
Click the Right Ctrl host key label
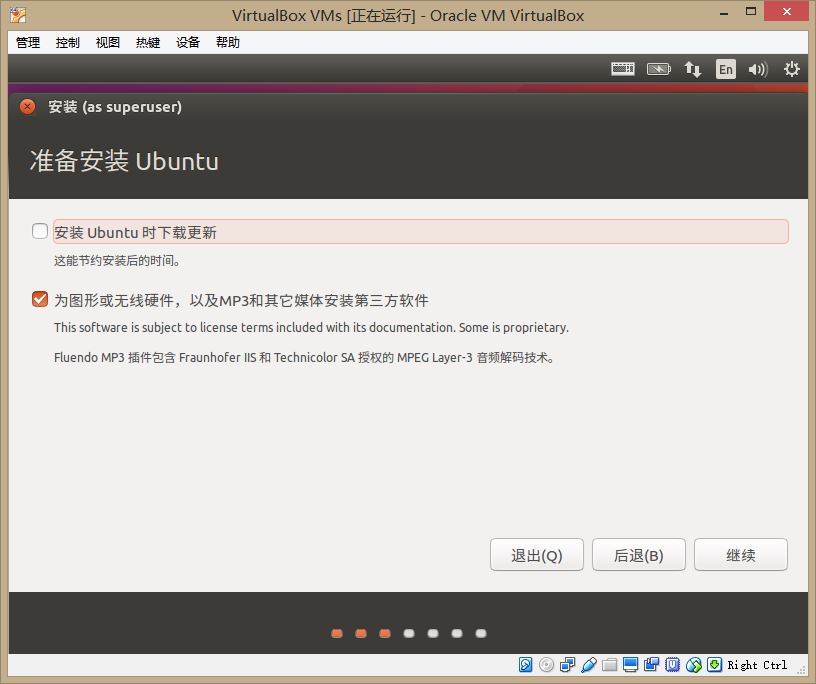coord(757,665)
